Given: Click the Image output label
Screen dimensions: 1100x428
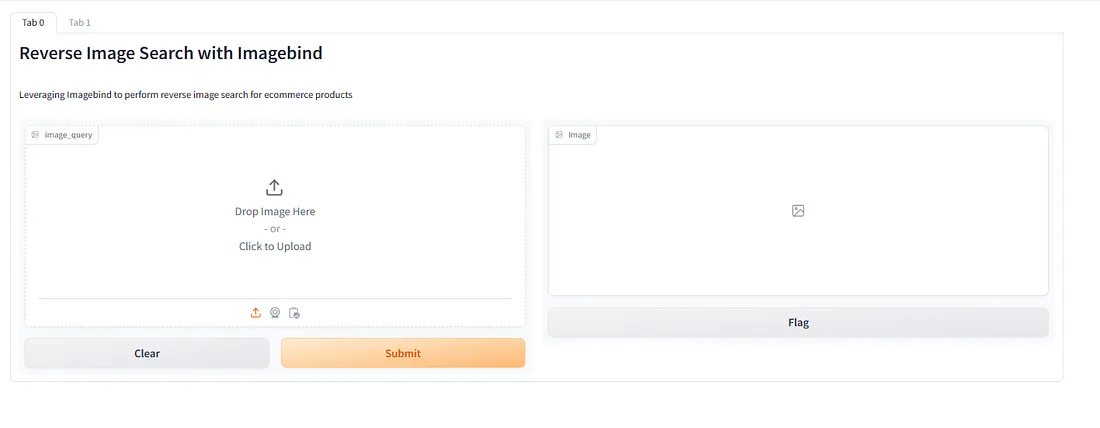Looking at the screenshot, I should (x=572, y=135).
